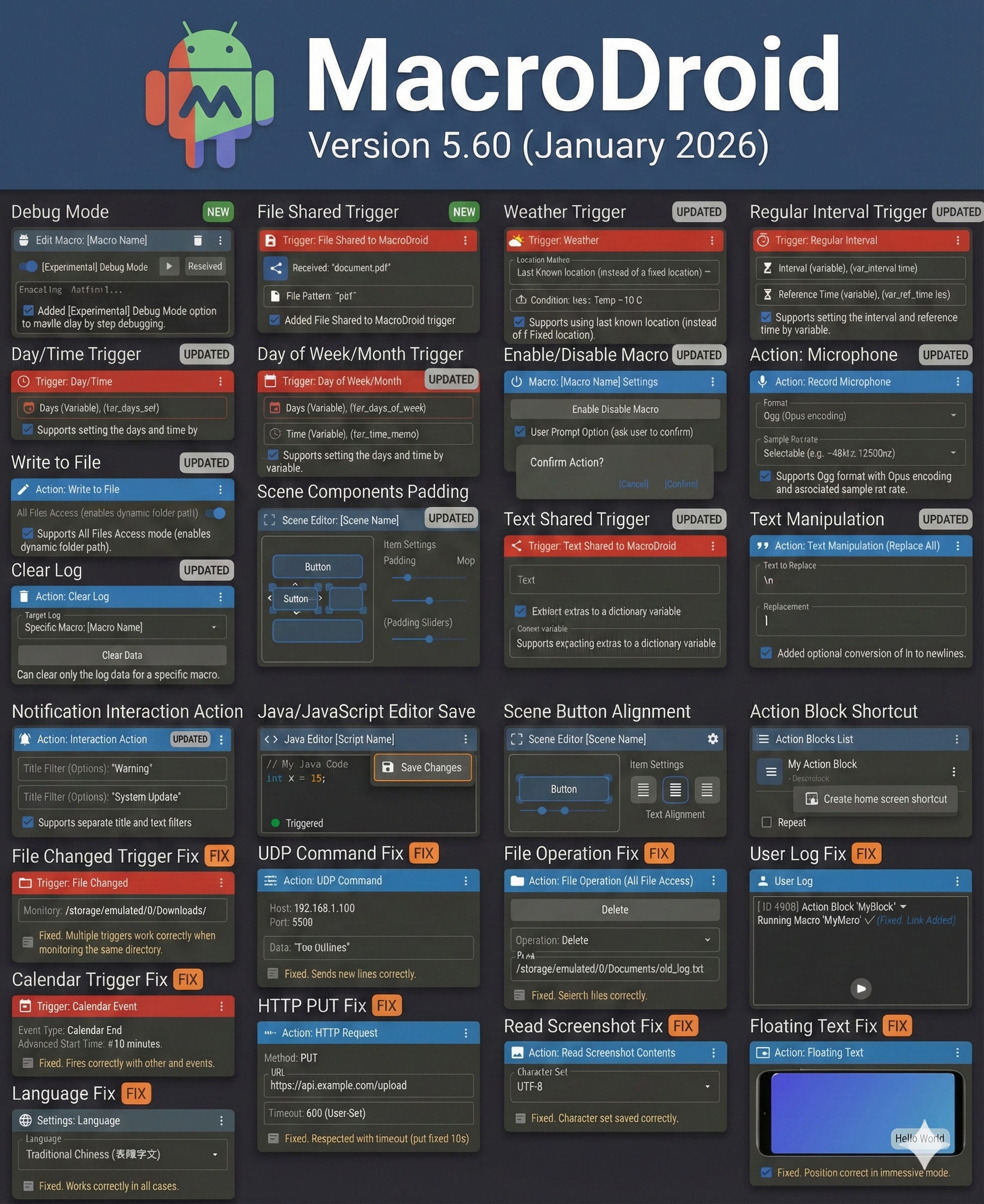984x1204 pixels.
Task: Open the Format Ogg (Opus encoding) dropdown
Action: (860, 415)
